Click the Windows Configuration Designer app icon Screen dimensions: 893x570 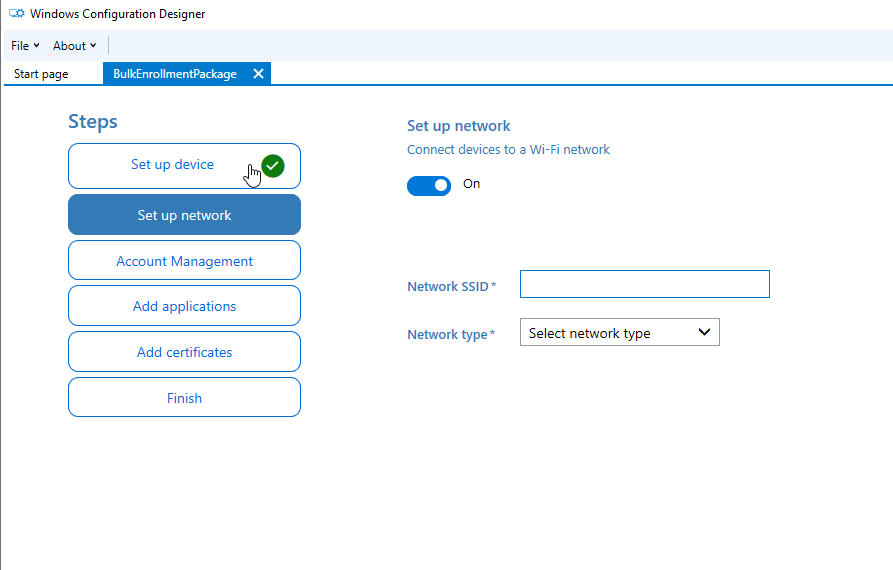[x=17, y=13]
